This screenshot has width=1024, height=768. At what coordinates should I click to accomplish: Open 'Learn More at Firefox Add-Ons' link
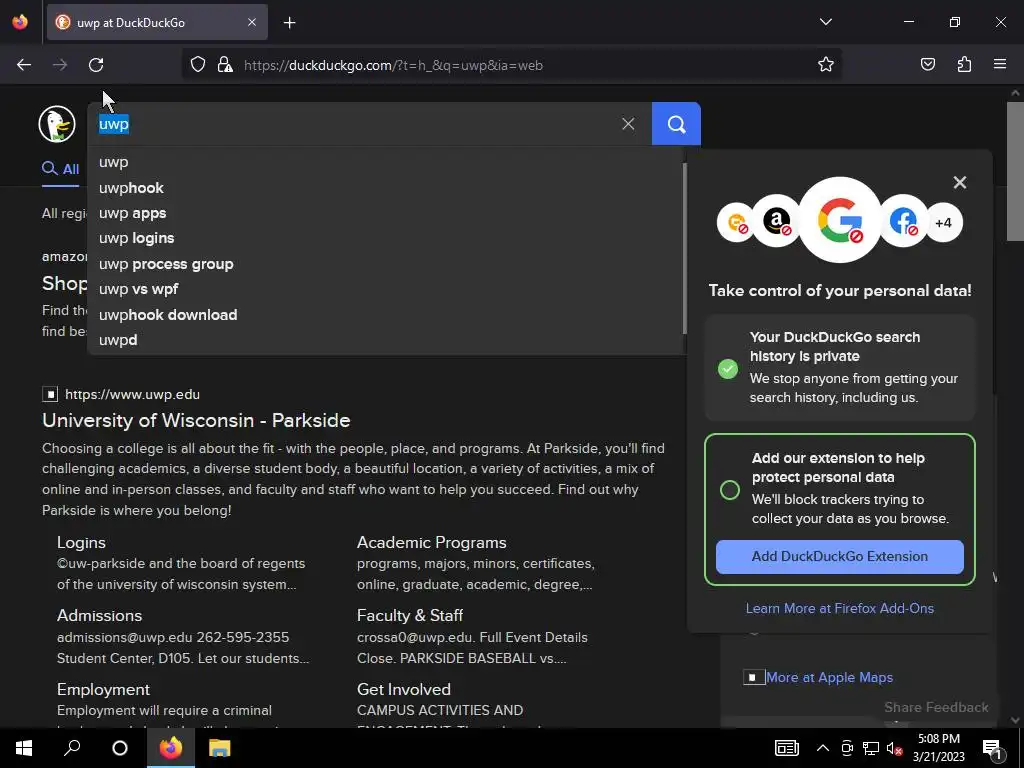[x=840, y=609]
